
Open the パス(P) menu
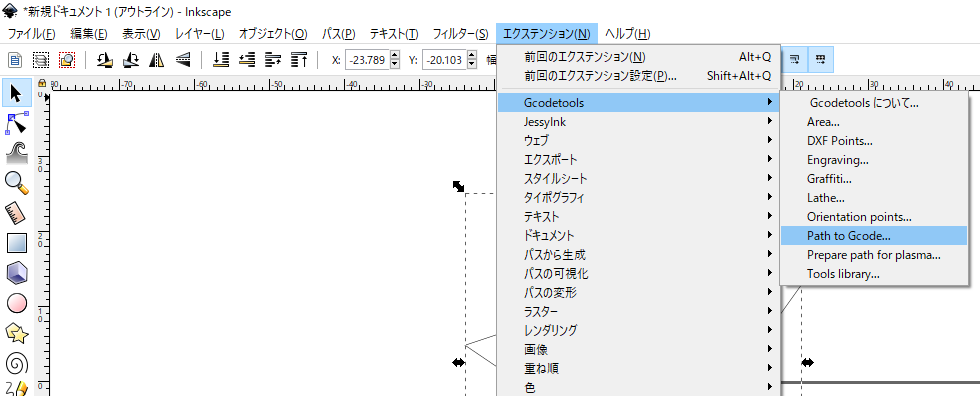[338, 33]
